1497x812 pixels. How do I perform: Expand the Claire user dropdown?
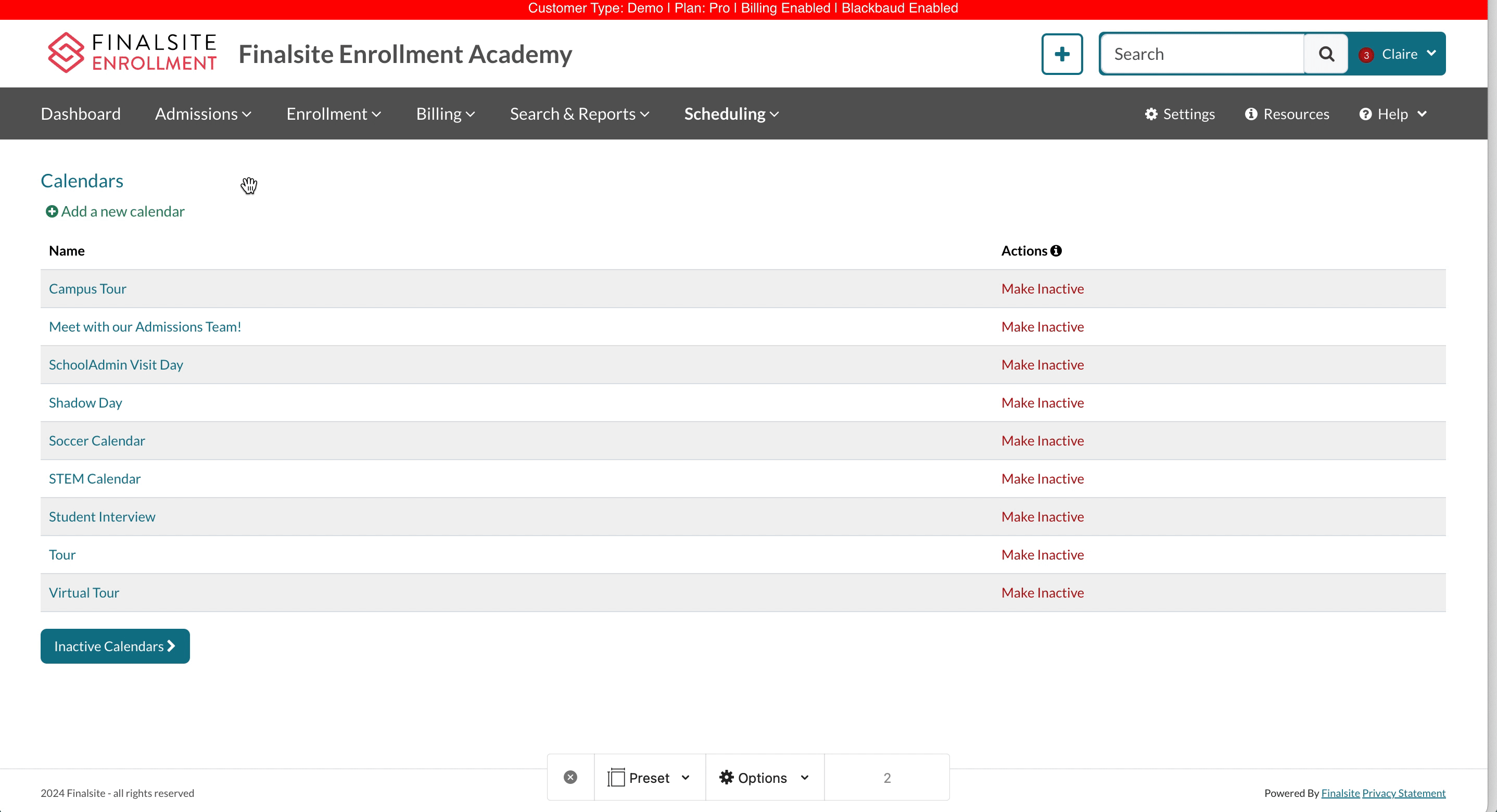(x=1409, y=54)
